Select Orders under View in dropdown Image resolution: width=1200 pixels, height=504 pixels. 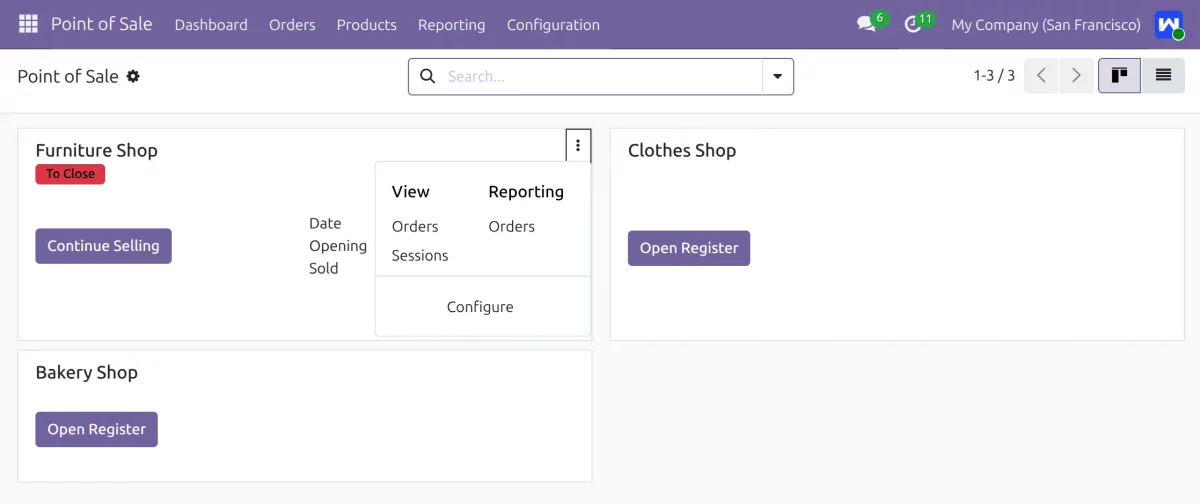[x=415, y=226]
